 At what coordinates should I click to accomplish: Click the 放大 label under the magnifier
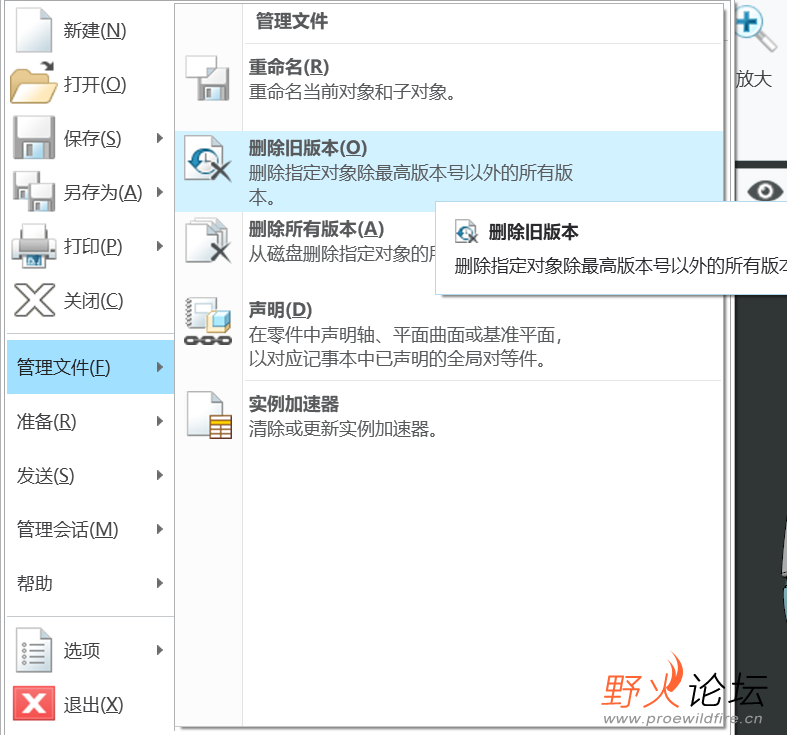pyautogui.click(x=754, y=79)
